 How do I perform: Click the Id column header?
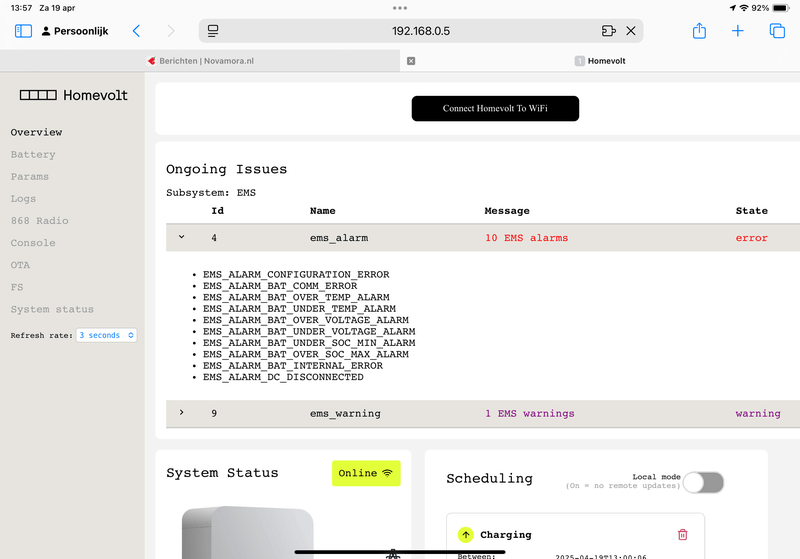pos(218,211)
